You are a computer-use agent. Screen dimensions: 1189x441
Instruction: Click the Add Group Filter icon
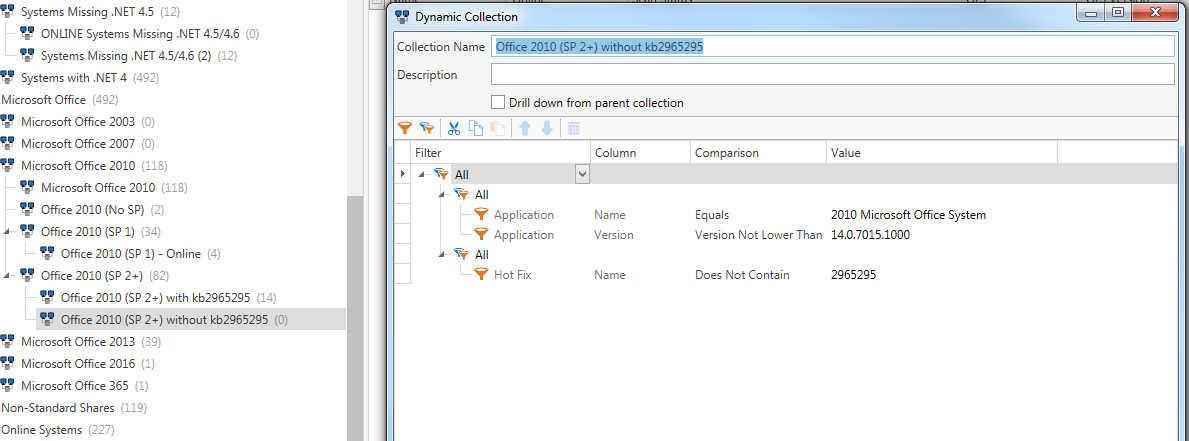tap(426, 128)
